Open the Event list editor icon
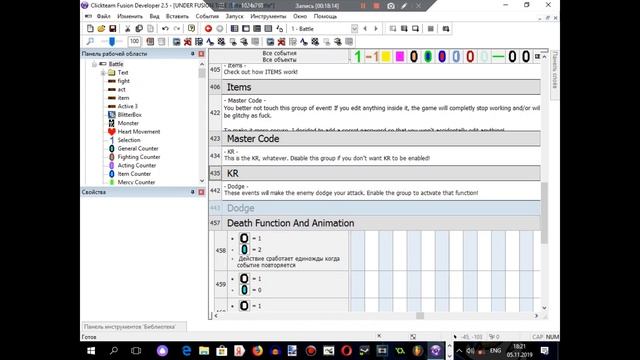 point(268,29)
